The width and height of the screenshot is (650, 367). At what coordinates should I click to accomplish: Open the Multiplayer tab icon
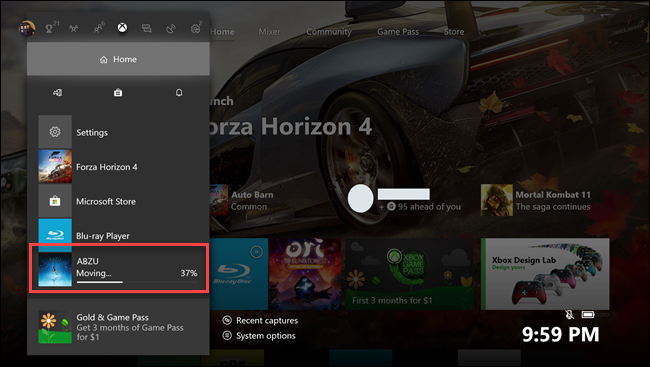point(73,28)
